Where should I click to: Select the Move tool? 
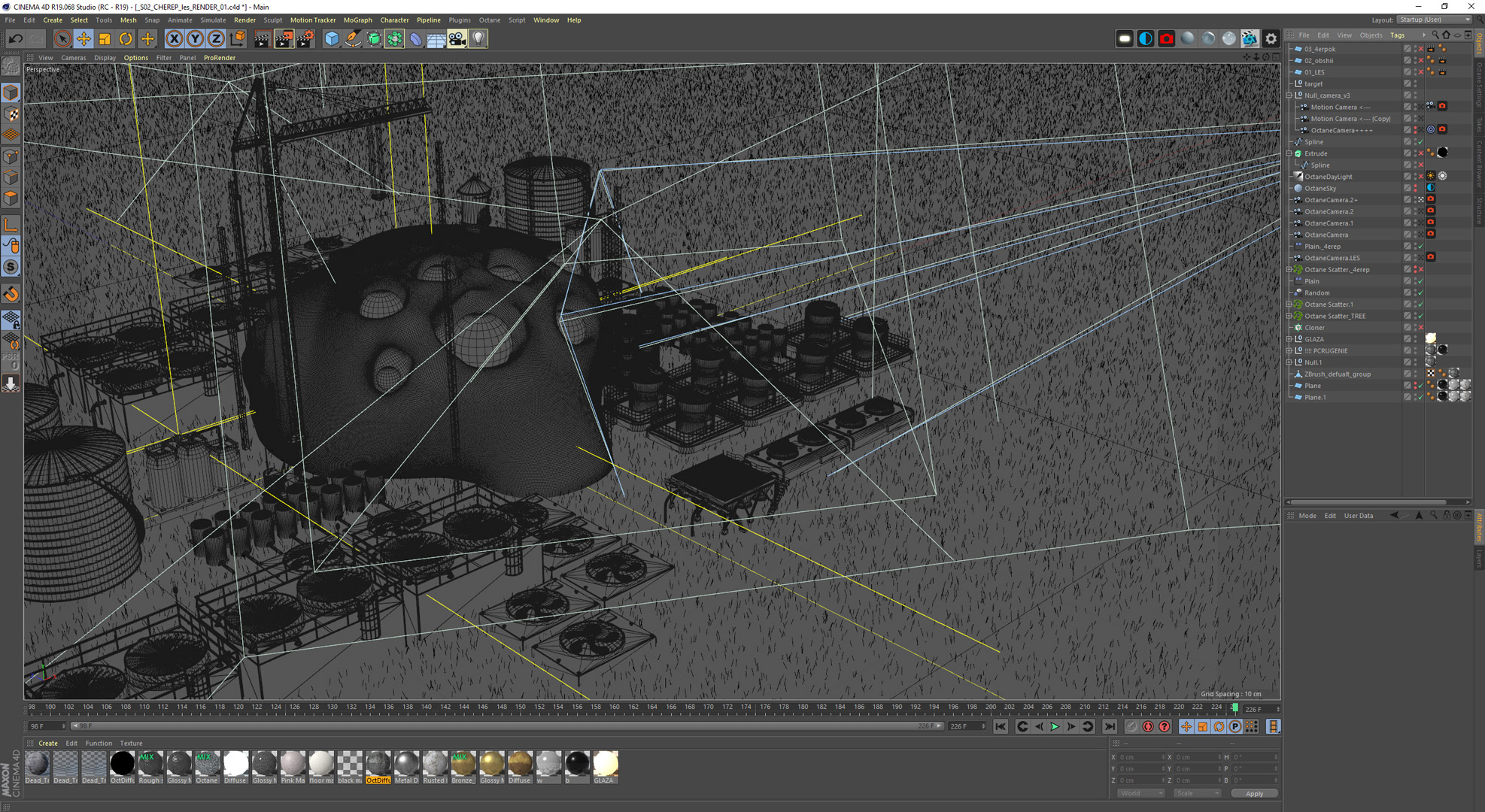tap(84, 38)
